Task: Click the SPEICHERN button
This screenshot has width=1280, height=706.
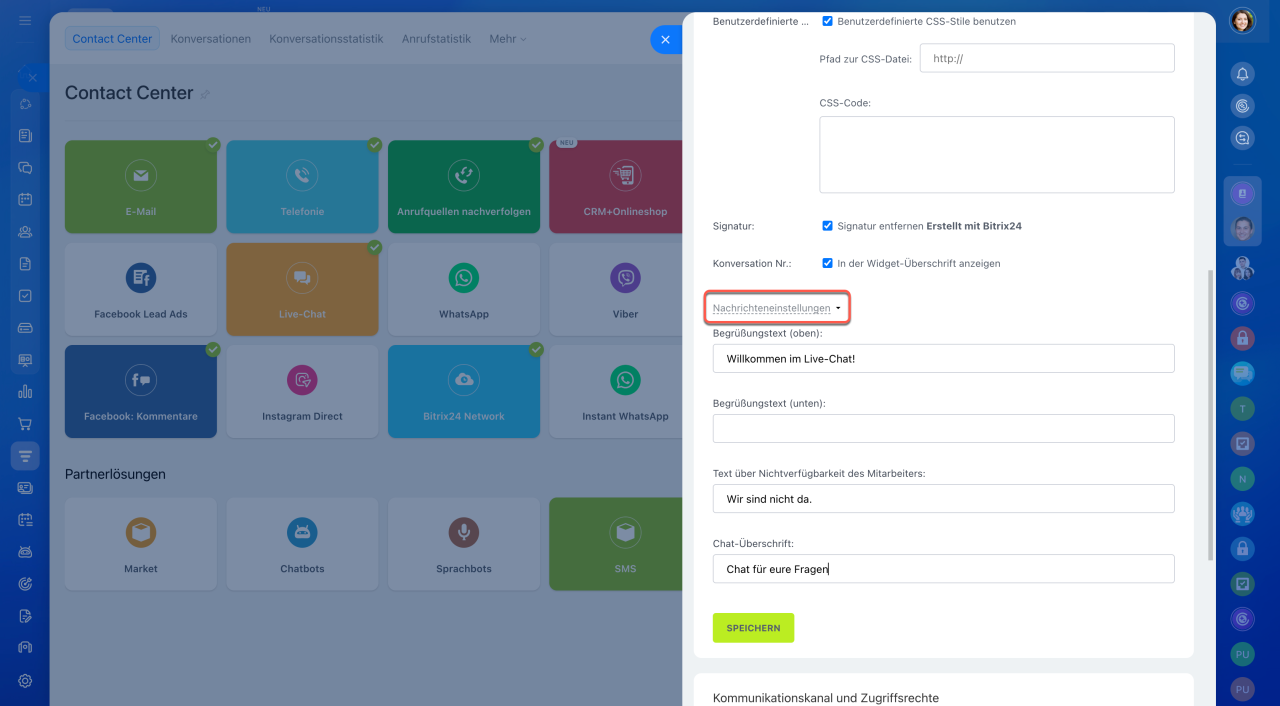Action: click(753, 628)
